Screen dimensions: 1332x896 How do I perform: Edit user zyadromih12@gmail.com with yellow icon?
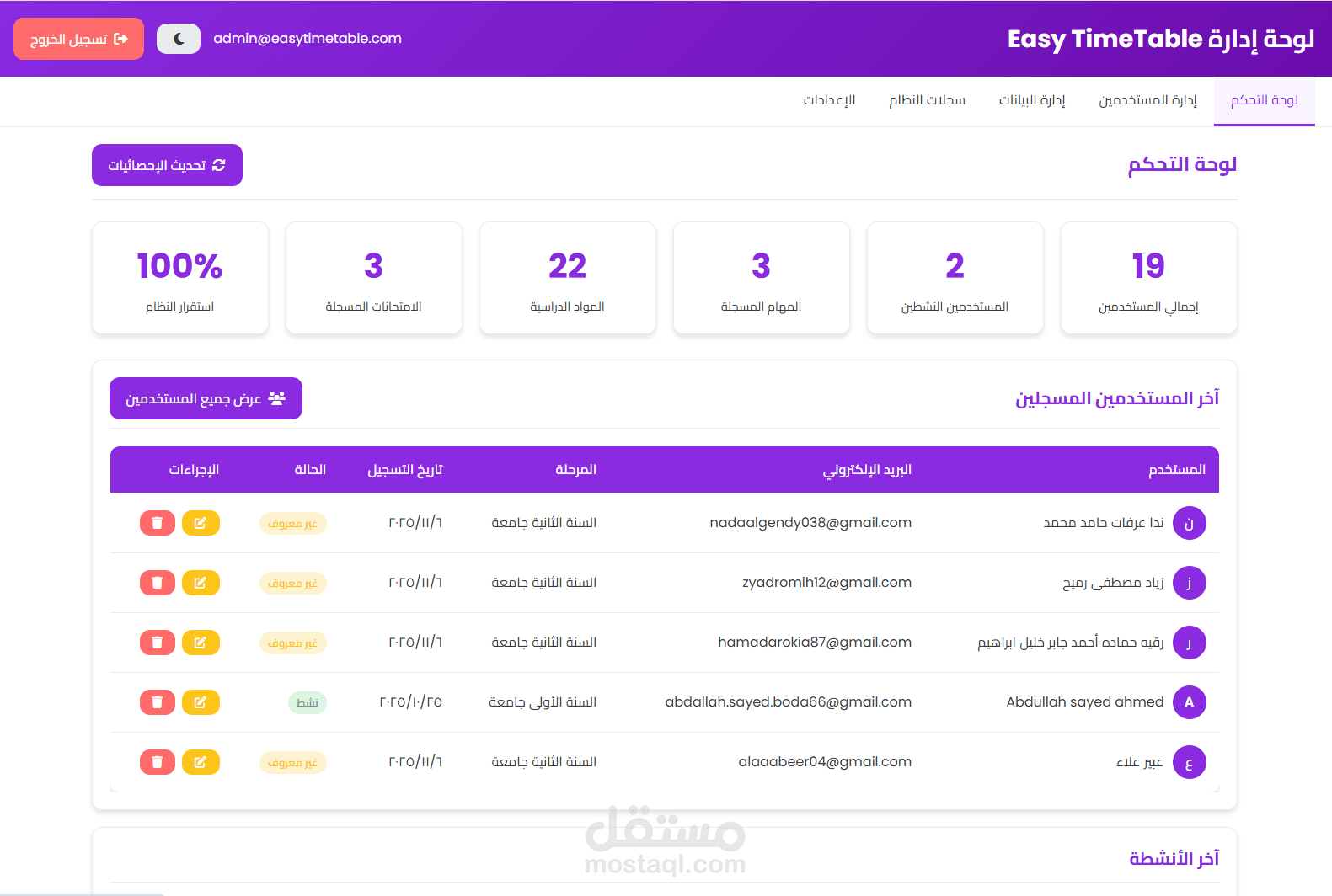[x=201, y=583]
